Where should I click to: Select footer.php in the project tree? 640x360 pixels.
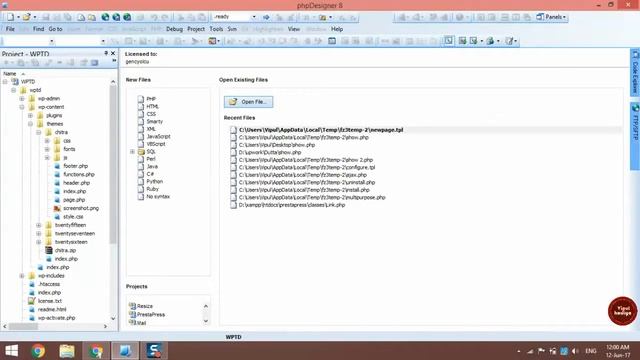[76, 166]
